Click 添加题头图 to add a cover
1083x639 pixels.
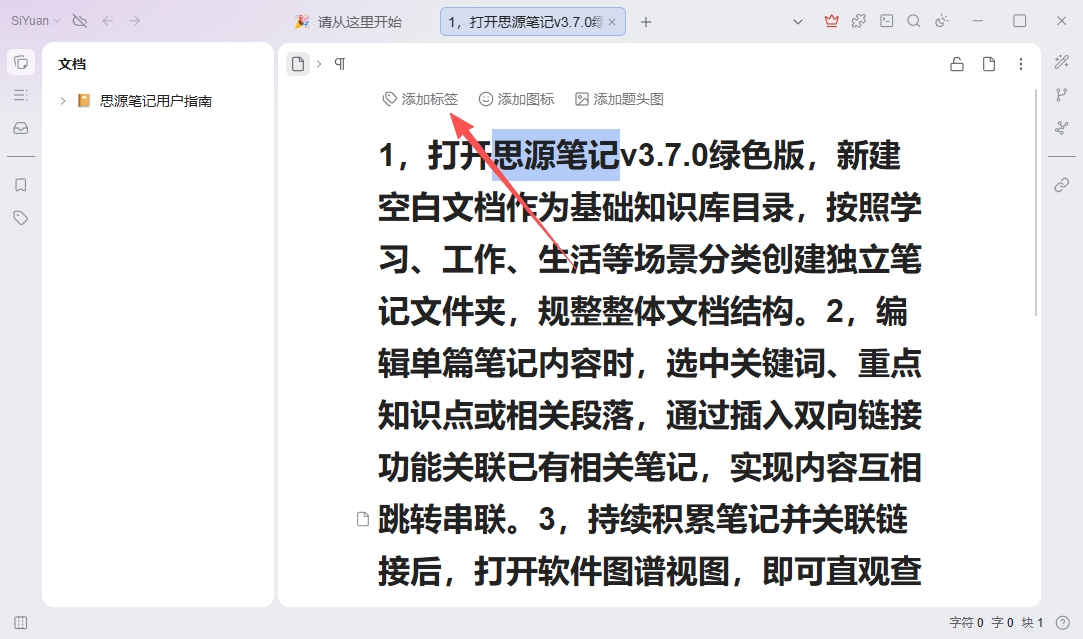[620, 99]
